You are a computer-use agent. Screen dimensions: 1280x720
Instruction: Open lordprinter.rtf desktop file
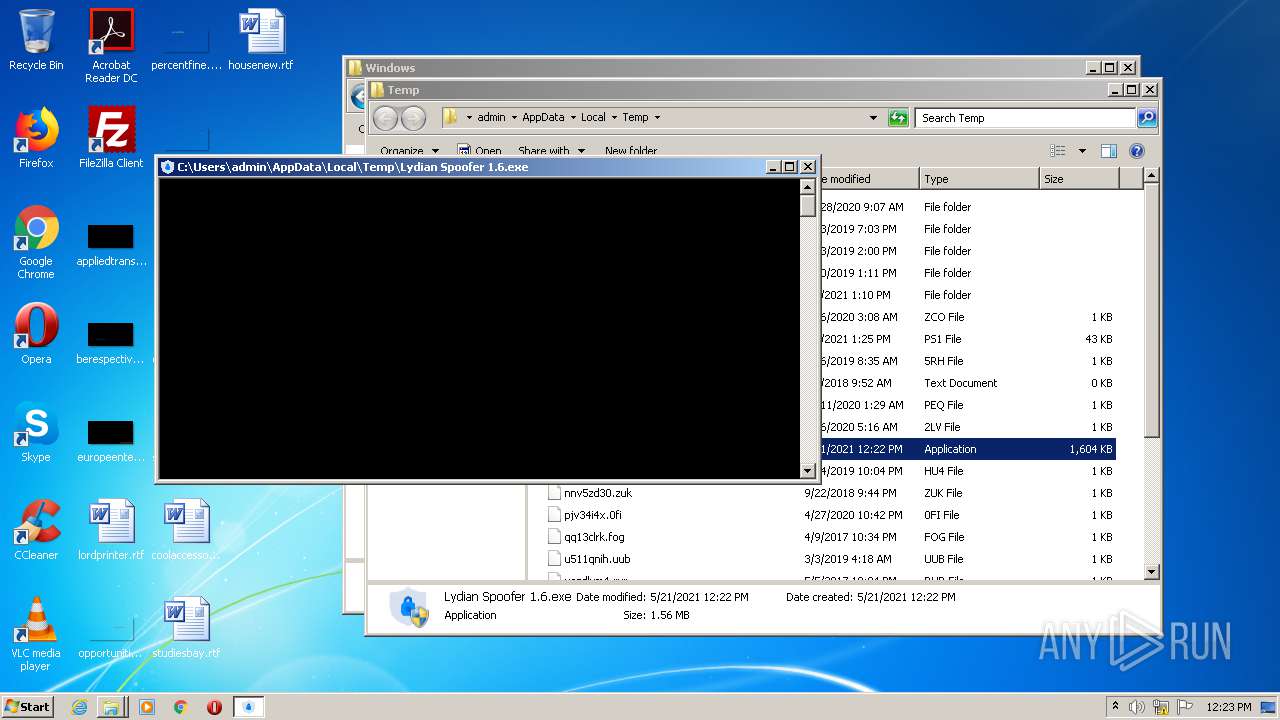(x=111, y=530)
